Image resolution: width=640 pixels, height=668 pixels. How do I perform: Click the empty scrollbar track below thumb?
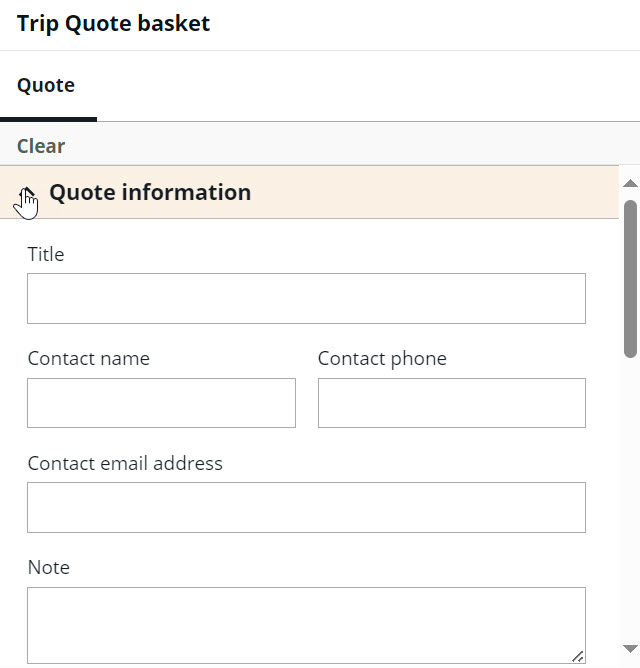(630, 498)
